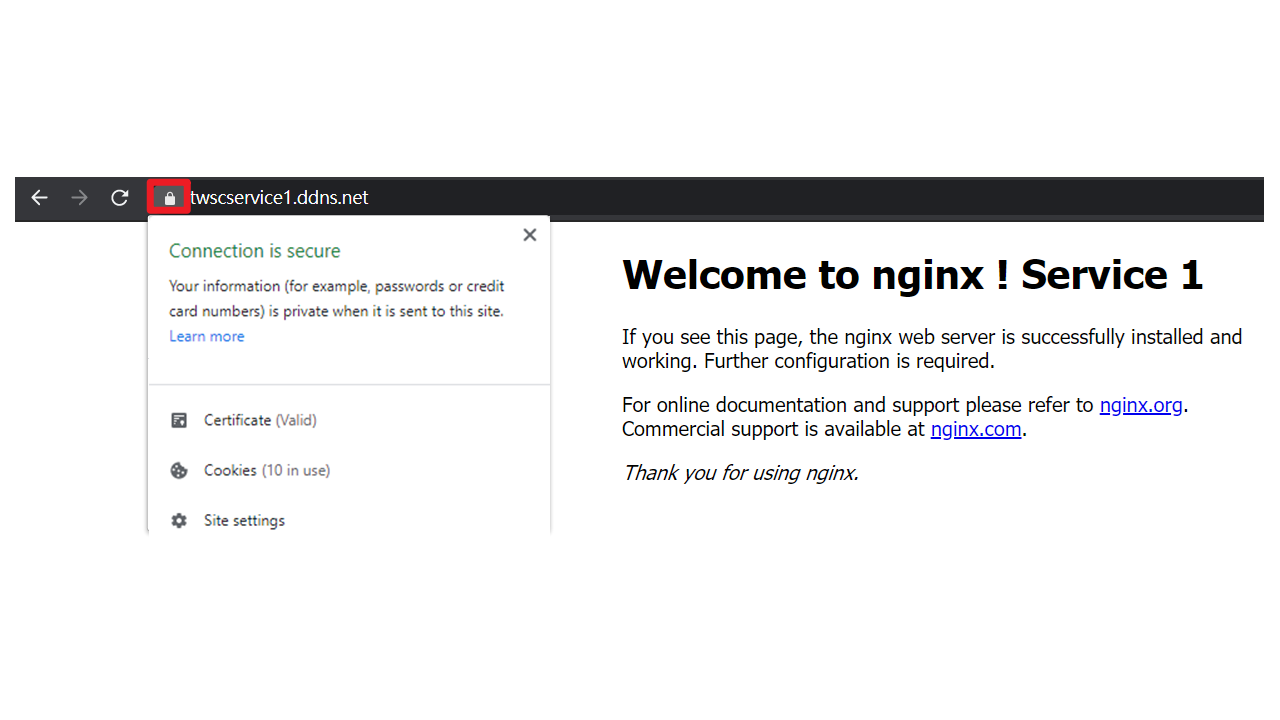The width and height of the screenshot is (1280, 720).
Task: Click the twscservice1.ddns.net address bar
Action: (279, 198)
